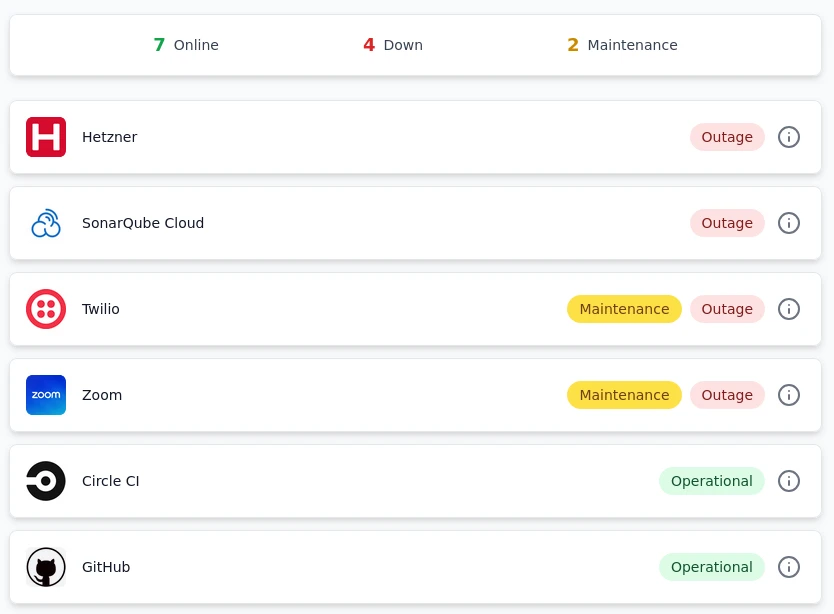The width and height of the screenshot is (834, 614).
Task: Click the Zoom logo icon
Action: [46, 395]
